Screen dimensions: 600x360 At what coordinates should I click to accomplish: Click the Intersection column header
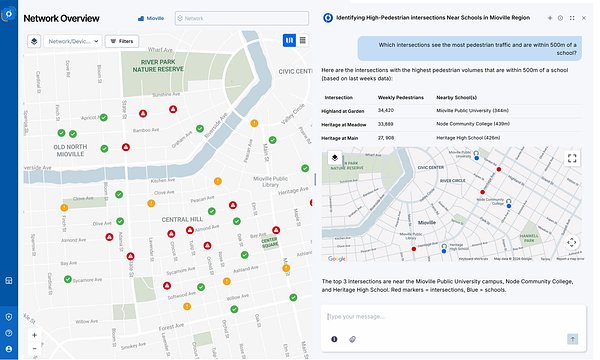pyautogui.click(x=339, y=98)
